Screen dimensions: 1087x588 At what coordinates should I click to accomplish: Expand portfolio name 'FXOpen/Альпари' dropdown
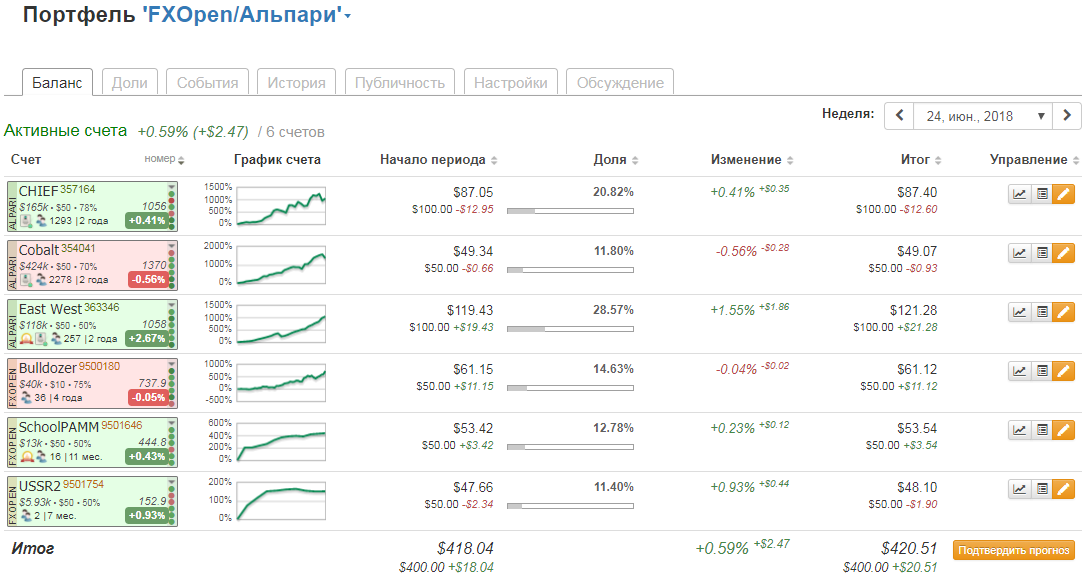click(347, 16)
